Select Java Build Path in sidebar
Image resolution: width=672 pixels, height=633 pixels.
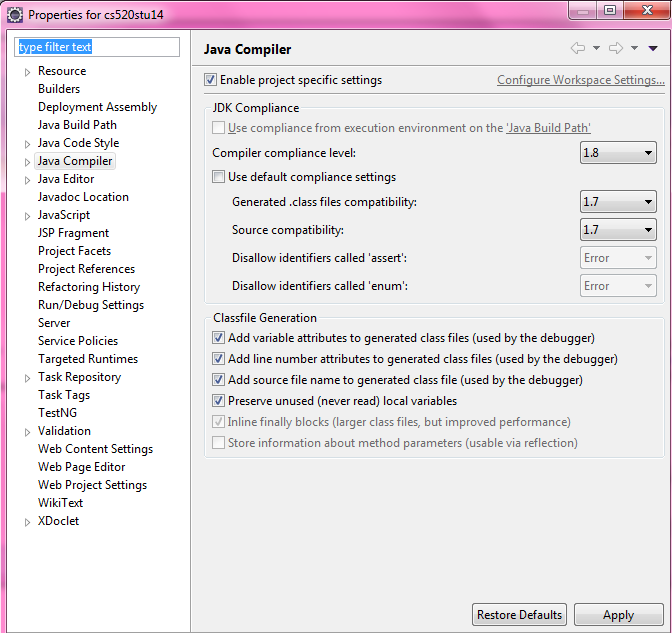coord(77,125)
